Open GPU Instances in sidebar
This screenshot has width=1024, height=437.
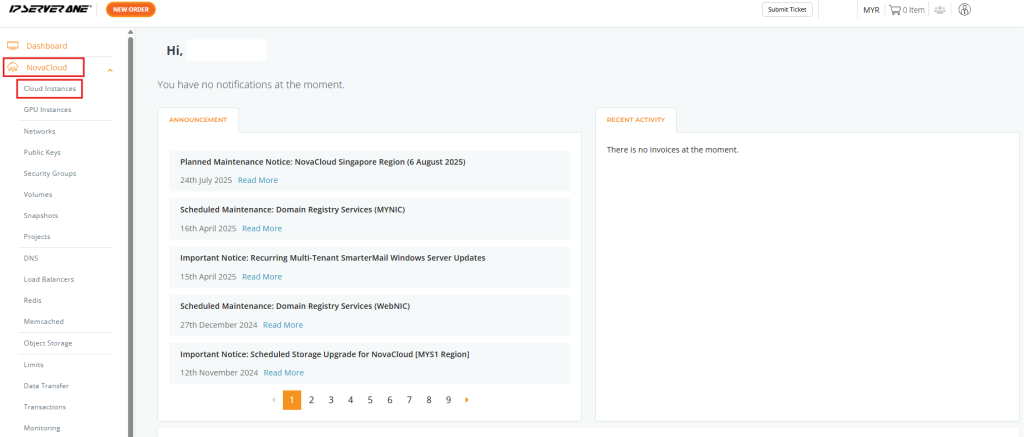tap(48, 110)
